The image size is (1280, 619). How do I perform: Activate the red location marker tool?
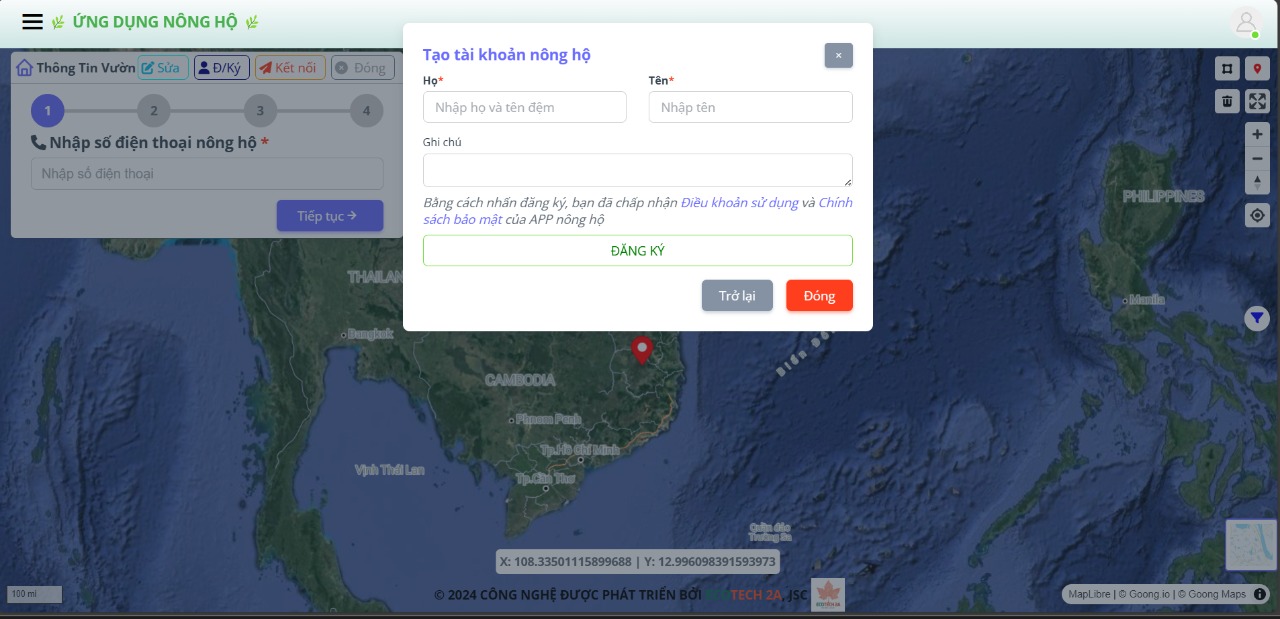1257,69
